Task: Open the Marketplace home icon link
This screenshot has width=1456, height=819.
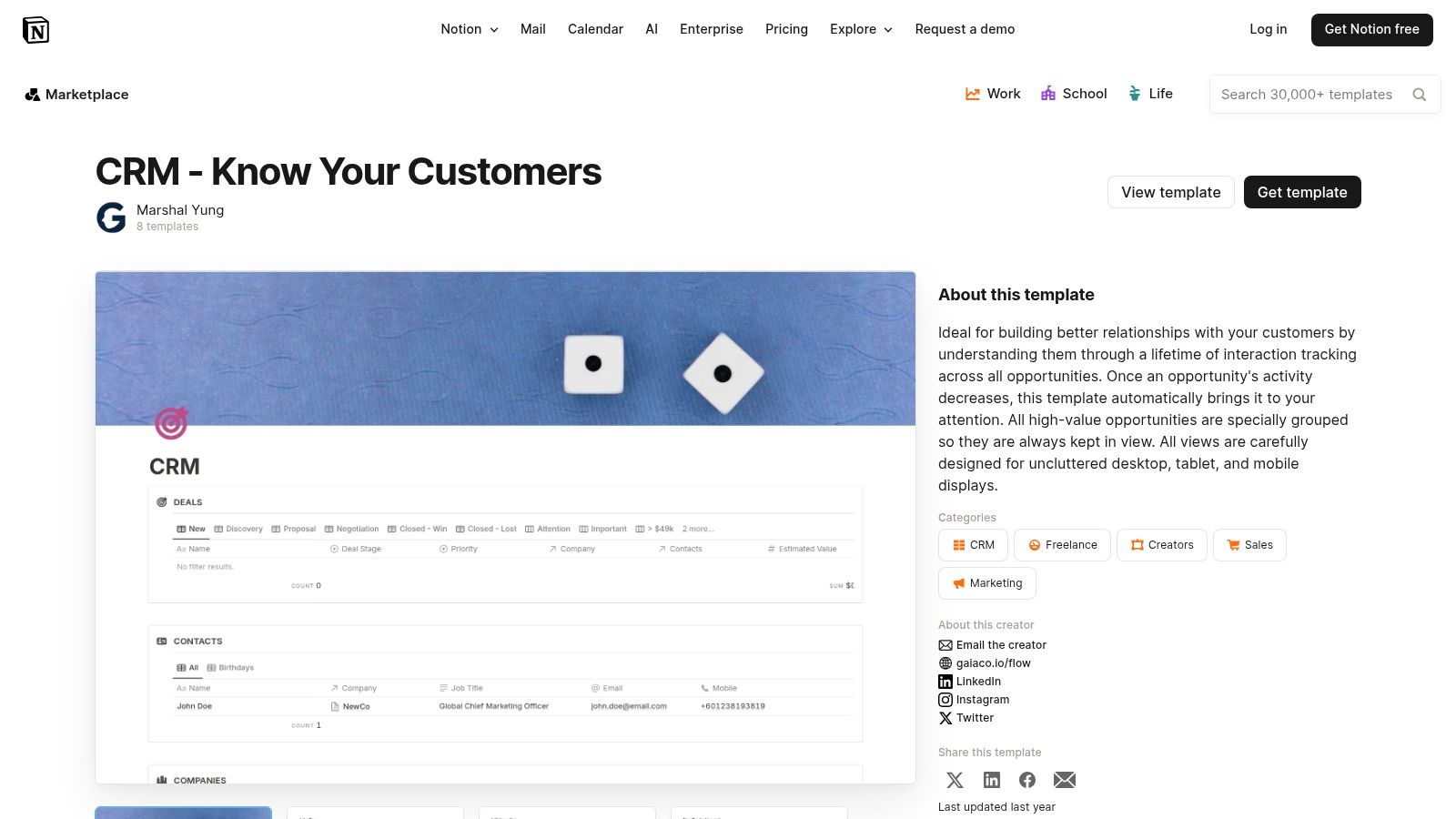Action: click(x=33, y=95)
